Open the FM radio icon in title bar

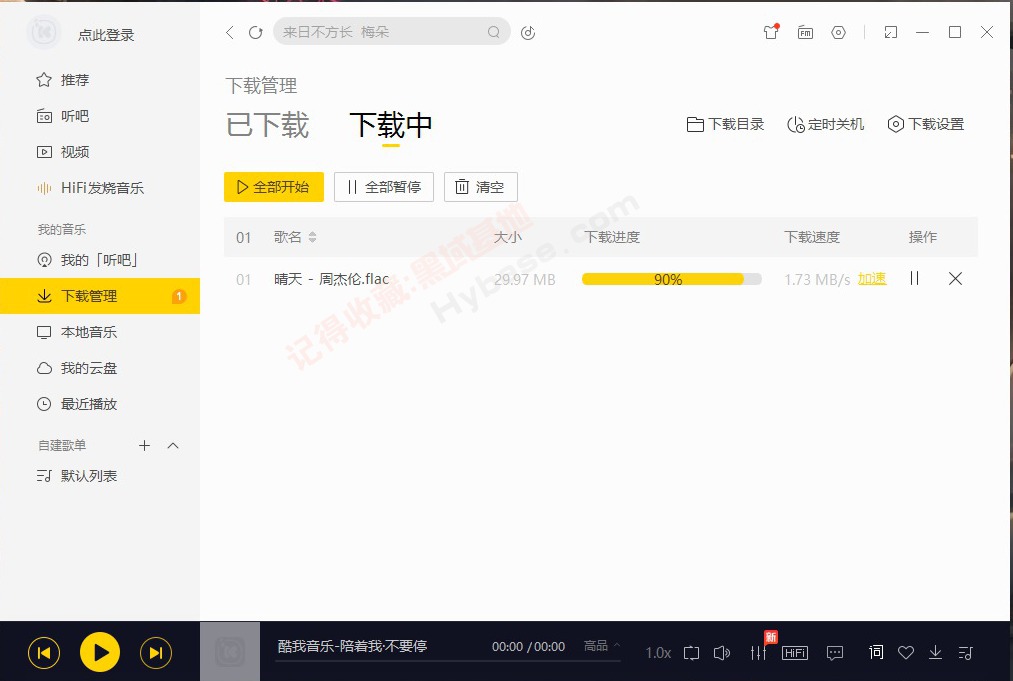805,32
